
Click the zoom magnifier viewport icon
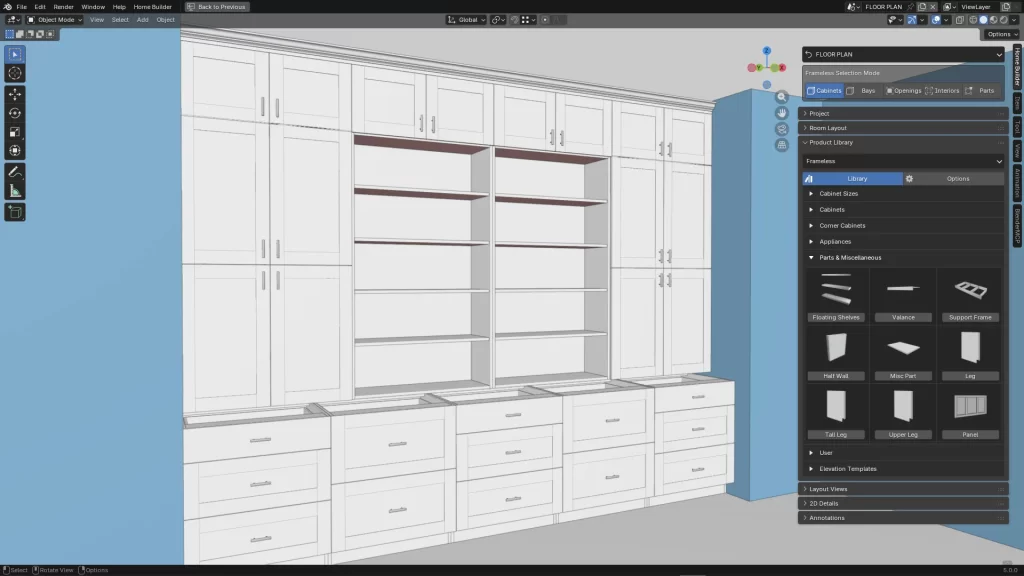782,97
